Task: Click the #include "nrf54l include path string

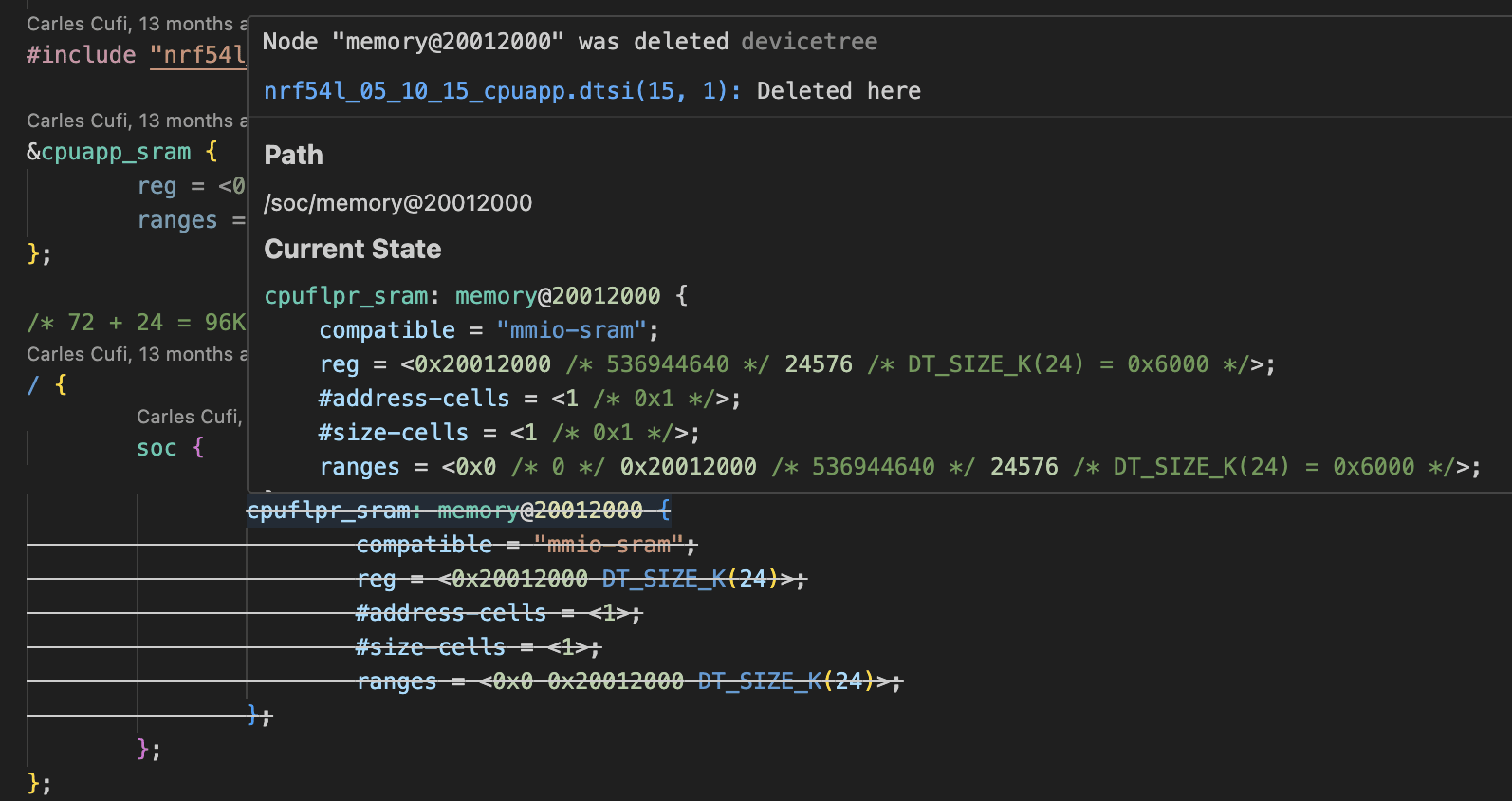Action: point(198,55)
